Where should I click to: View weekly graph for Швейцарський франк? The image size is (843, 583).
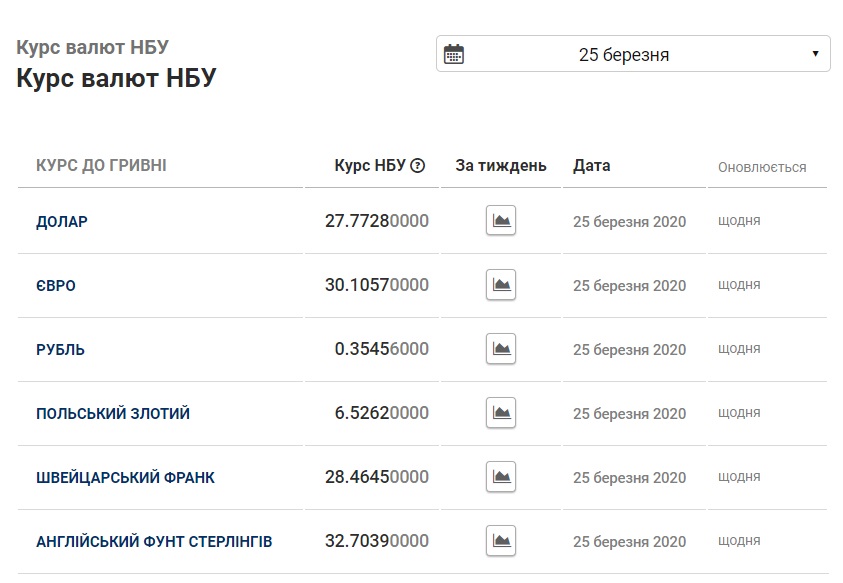coord(501,477)
